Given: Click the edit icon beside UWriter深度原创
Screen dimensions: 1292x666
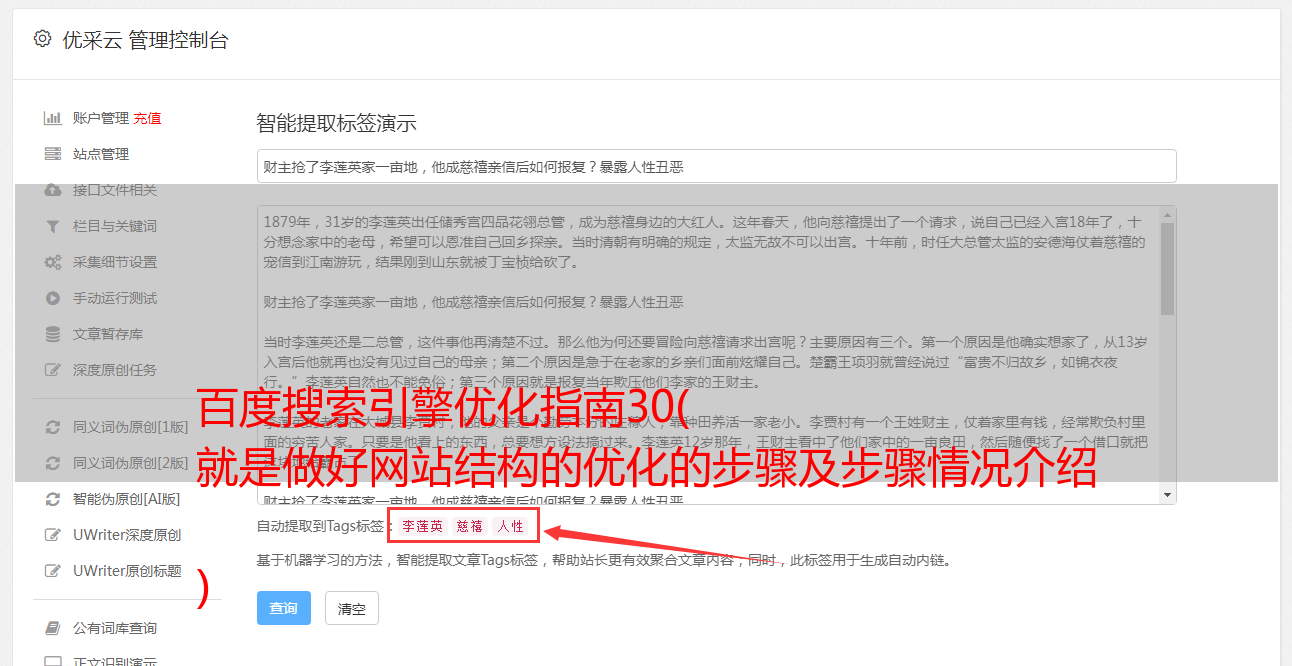Looking at the screenshot, I should [53, 534].
